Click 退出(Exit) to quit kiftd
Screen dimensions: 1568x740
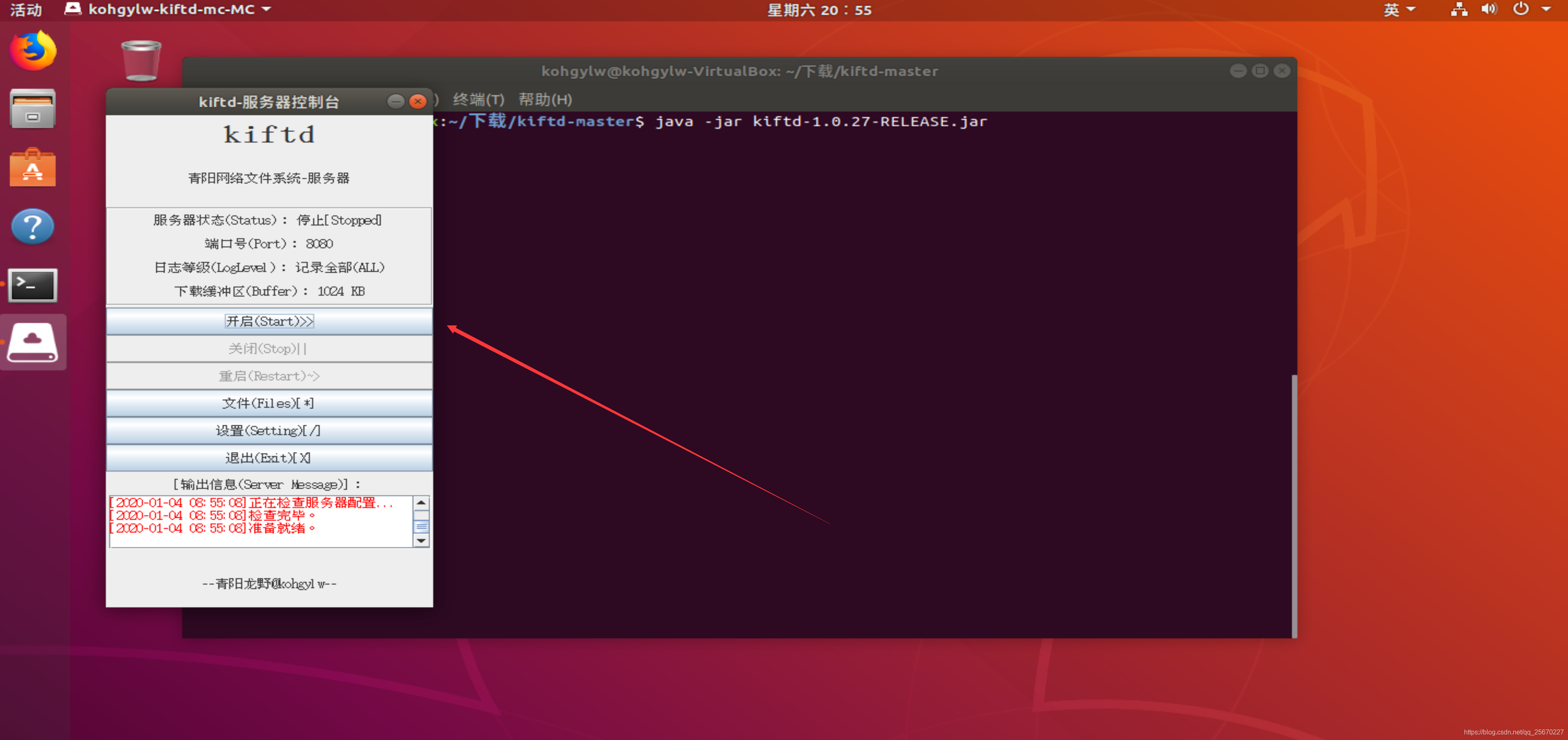[268, 458]
